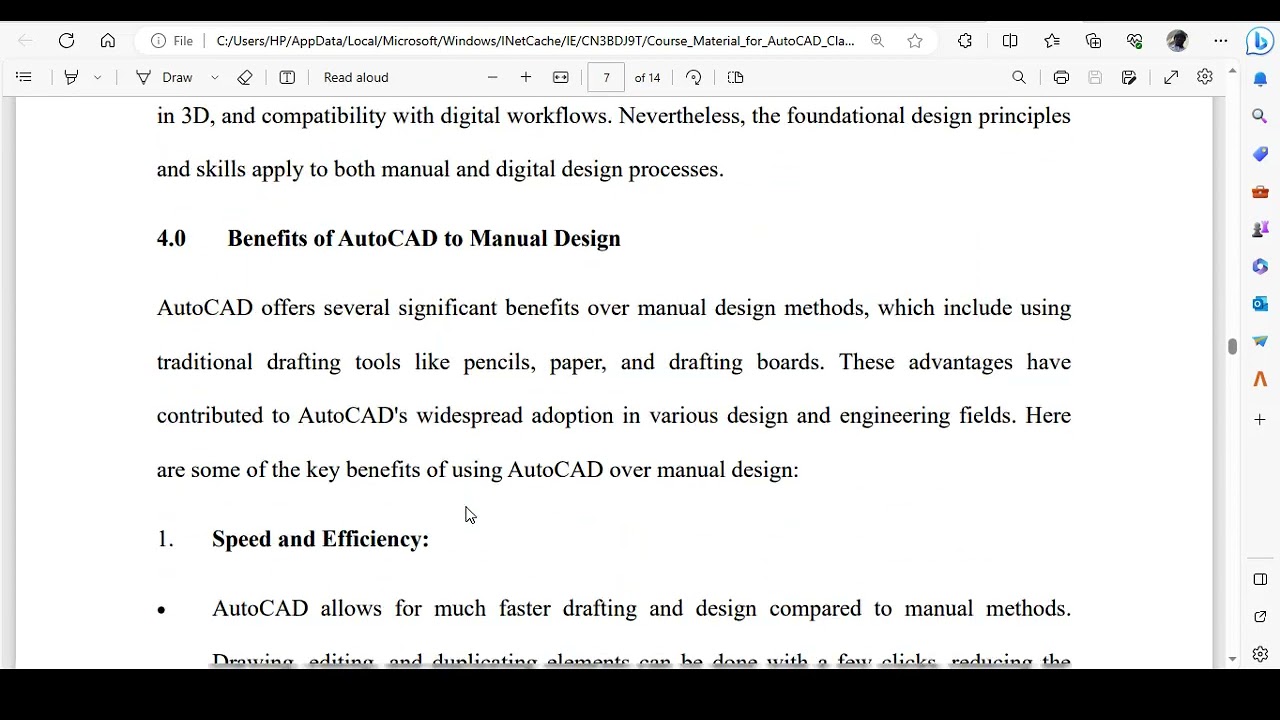Expand the Draw options dropdown arrow
1280x720 pixels.
[214, 77]
